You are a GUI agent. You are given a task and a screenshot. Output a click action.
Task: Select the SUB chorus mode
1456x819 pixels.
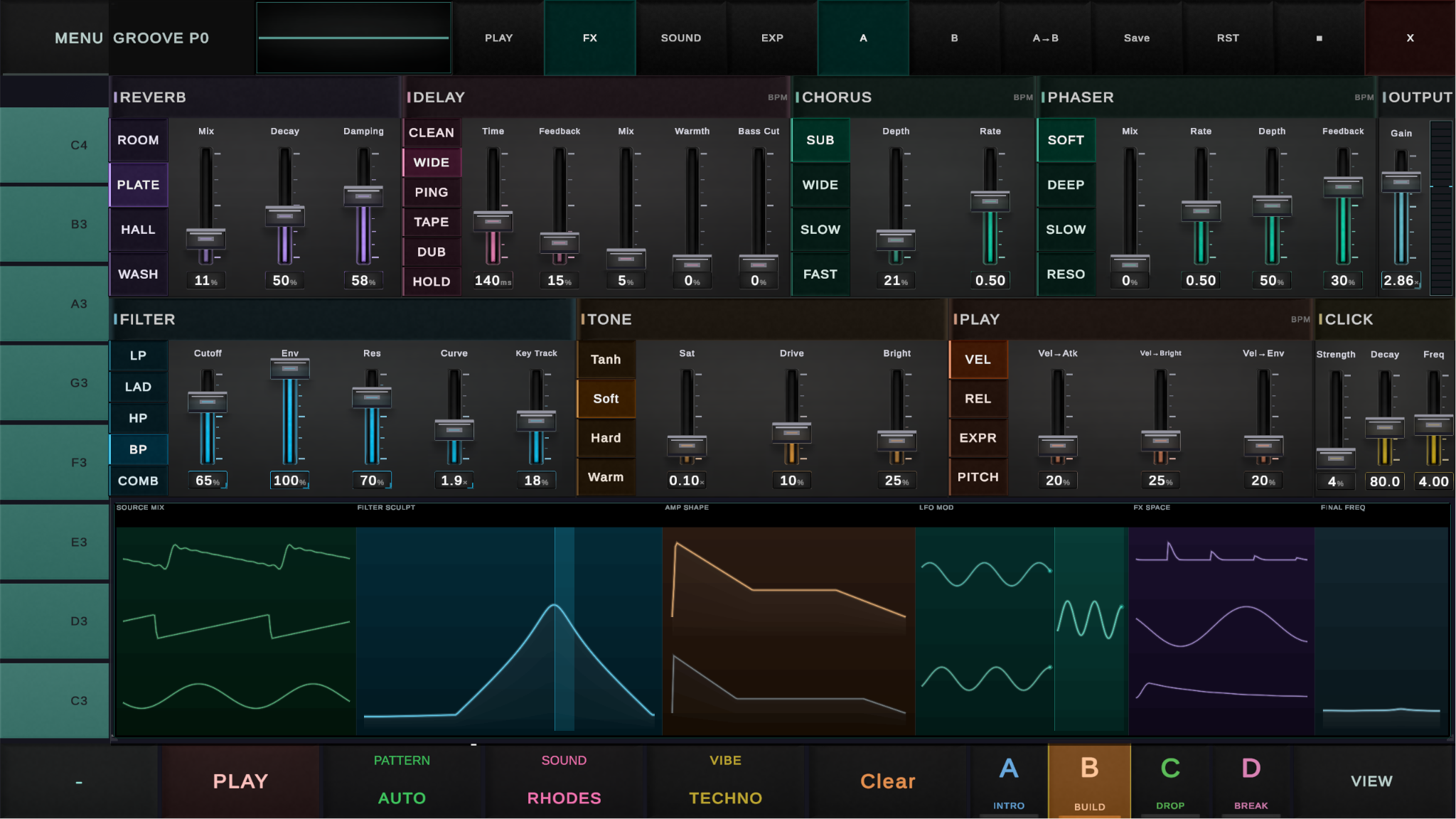(x=820, y=140)
